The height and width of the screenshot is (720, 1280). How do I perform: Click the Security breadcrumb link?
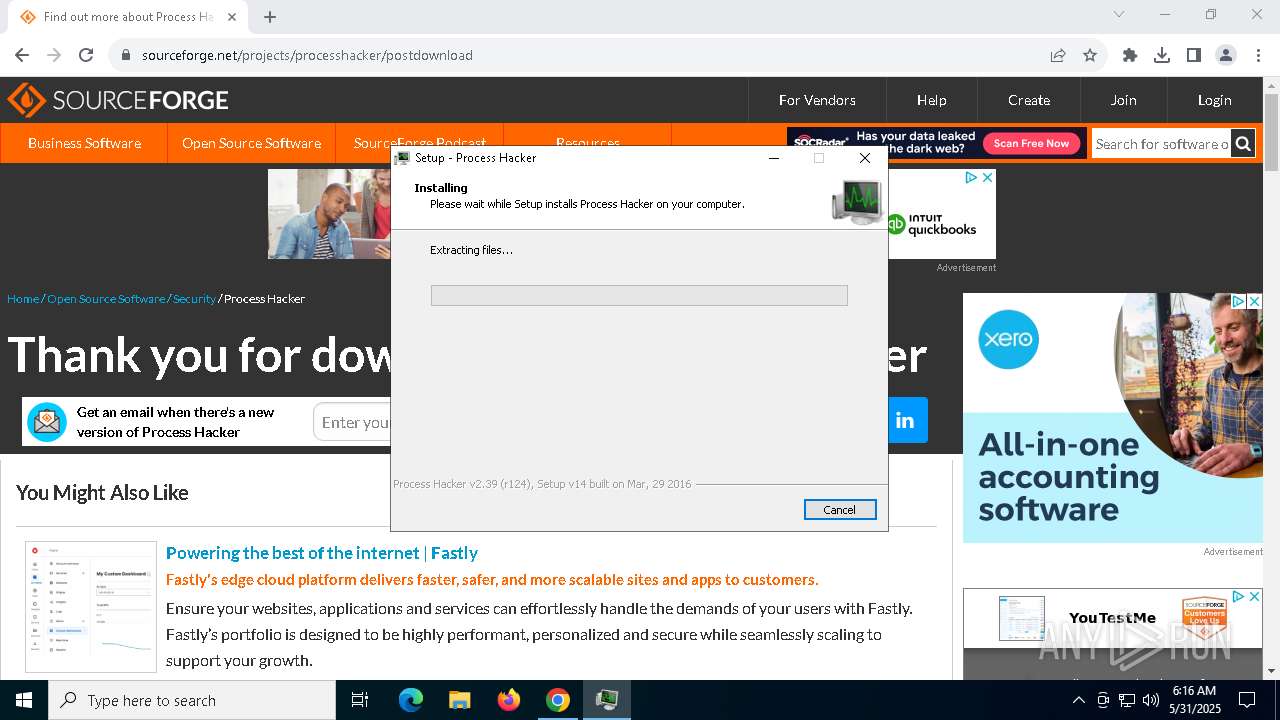(x=194, y=299)
